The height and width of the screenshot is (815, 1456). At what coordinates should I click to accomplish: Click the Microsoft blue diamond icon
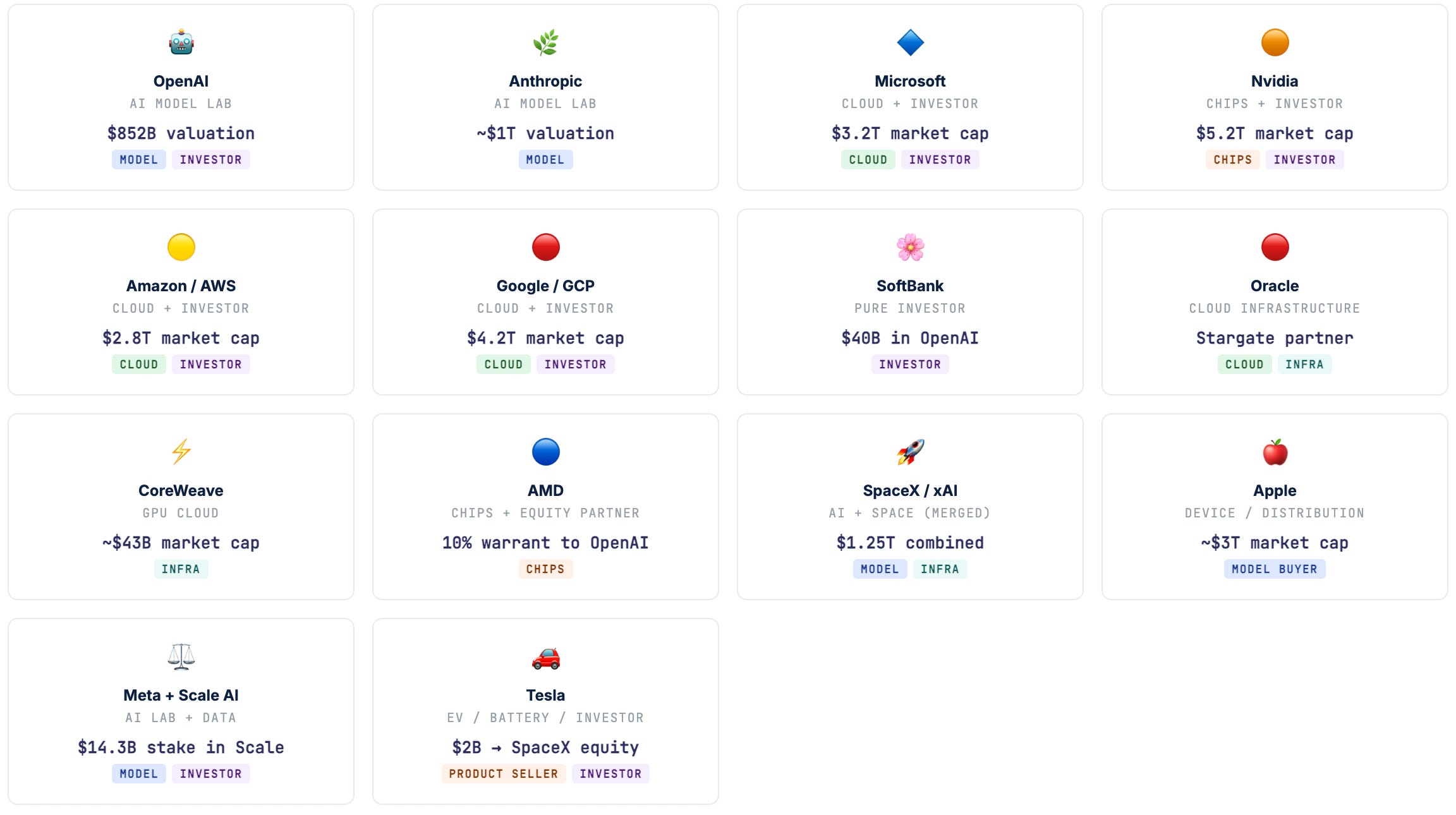(x=910, y=42)
